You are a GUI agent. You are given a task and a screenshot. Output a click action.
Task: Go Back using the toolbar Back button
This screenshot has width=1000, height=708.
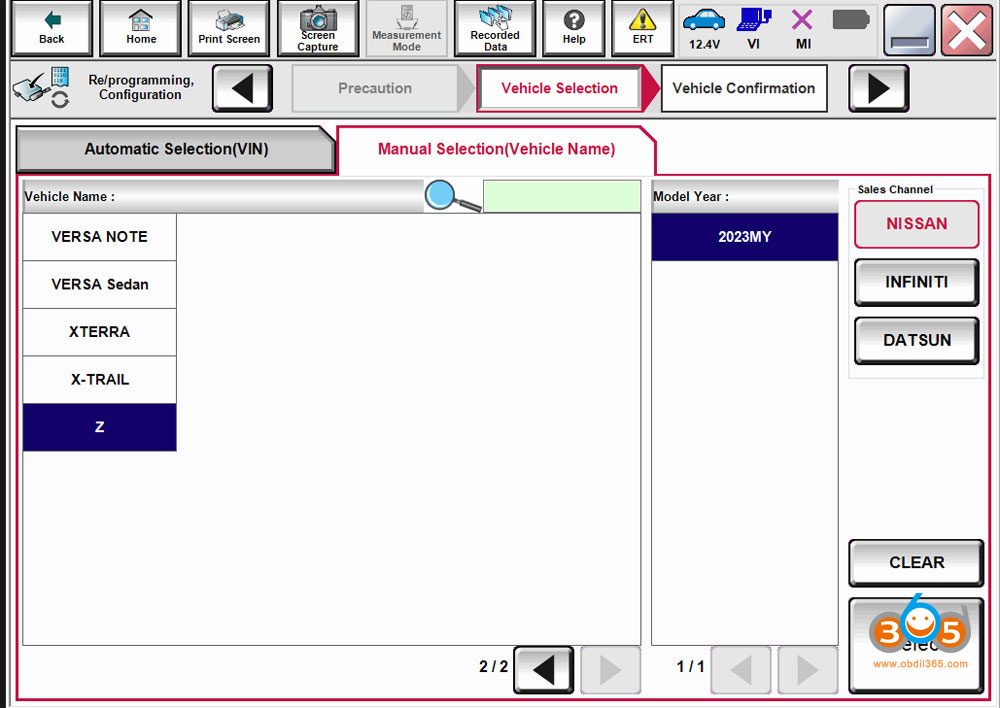tap(52, 29)
